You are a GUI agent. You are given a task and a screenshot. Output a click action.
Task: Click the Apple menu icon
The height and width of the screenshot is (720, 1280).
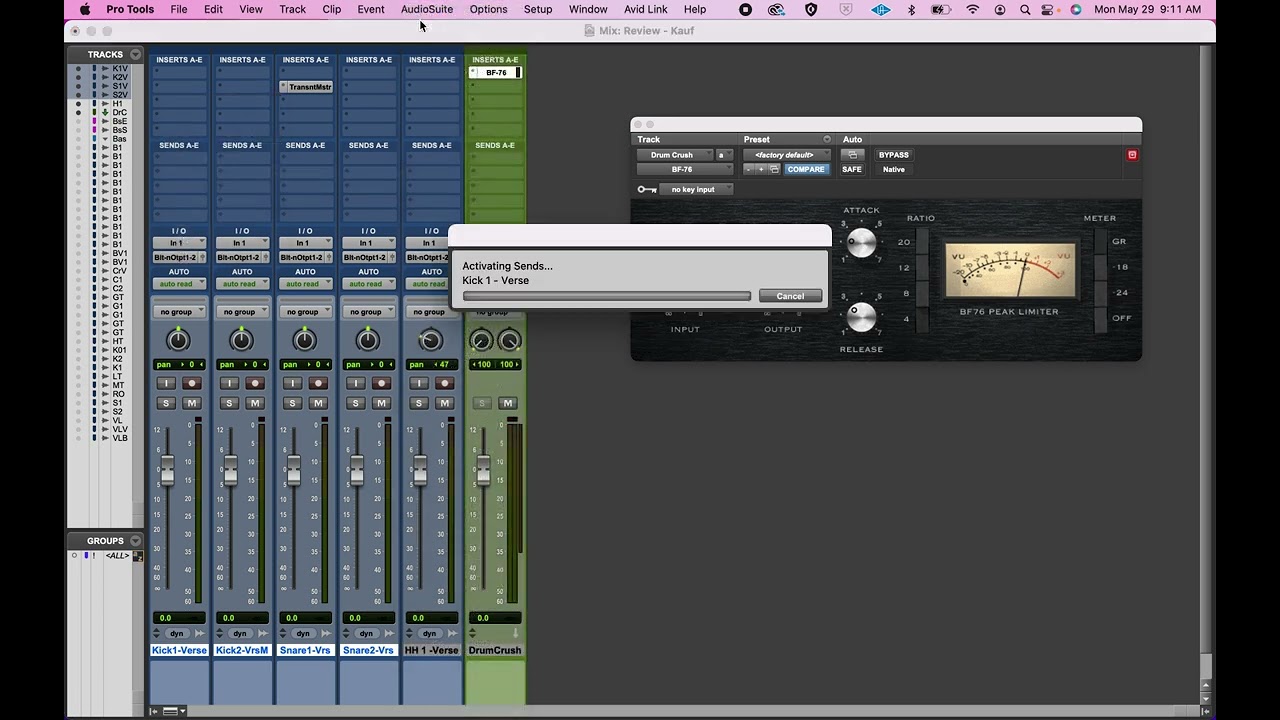[x=84, y=9]
